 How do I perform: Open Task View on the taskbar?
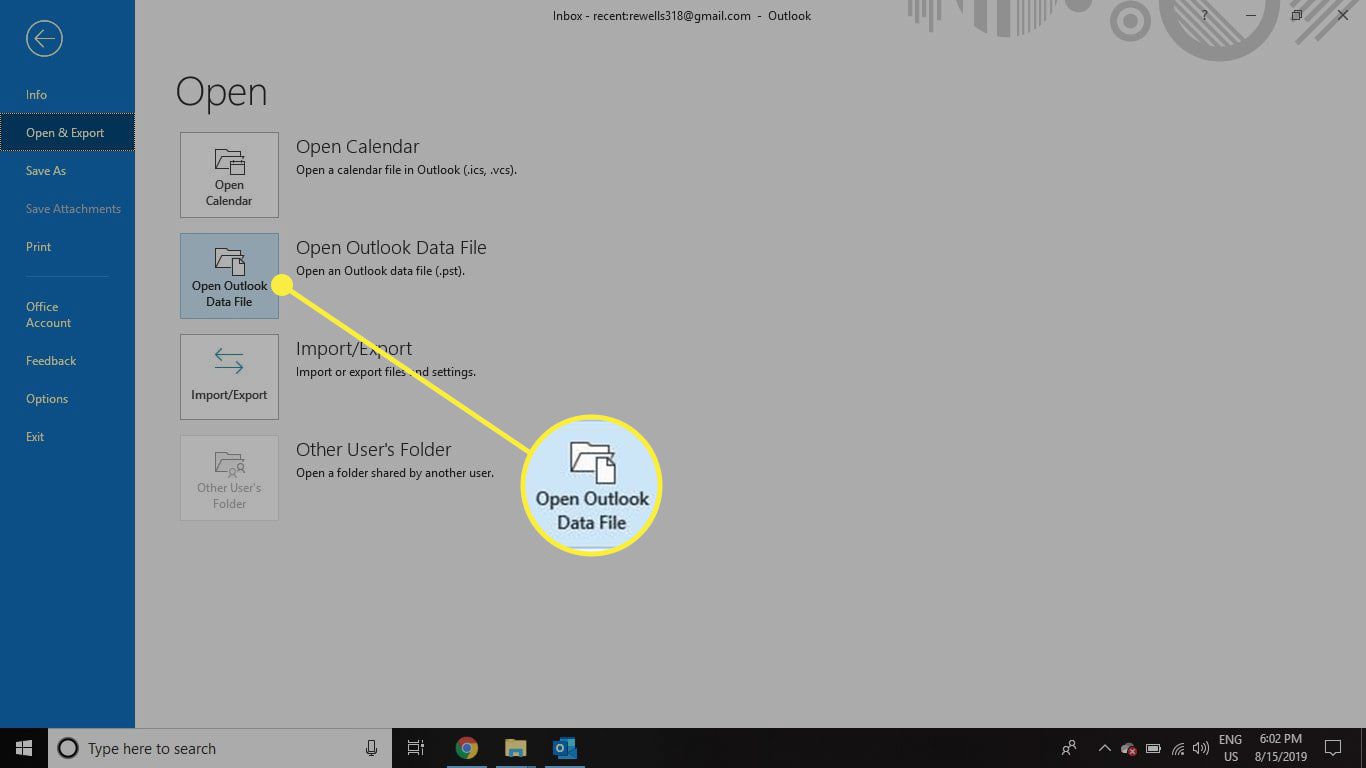[416, 748]
